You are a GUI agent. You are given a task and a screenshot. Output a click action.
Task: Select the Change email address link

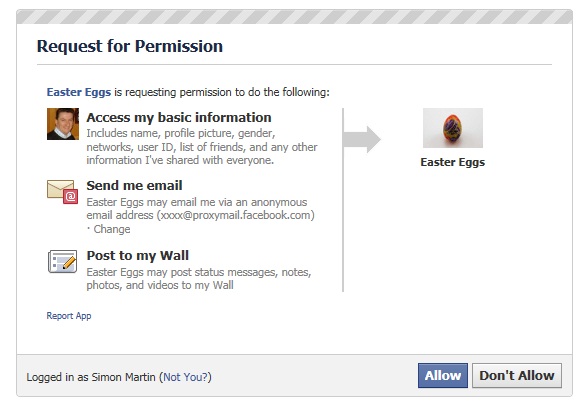click(112, 229)
